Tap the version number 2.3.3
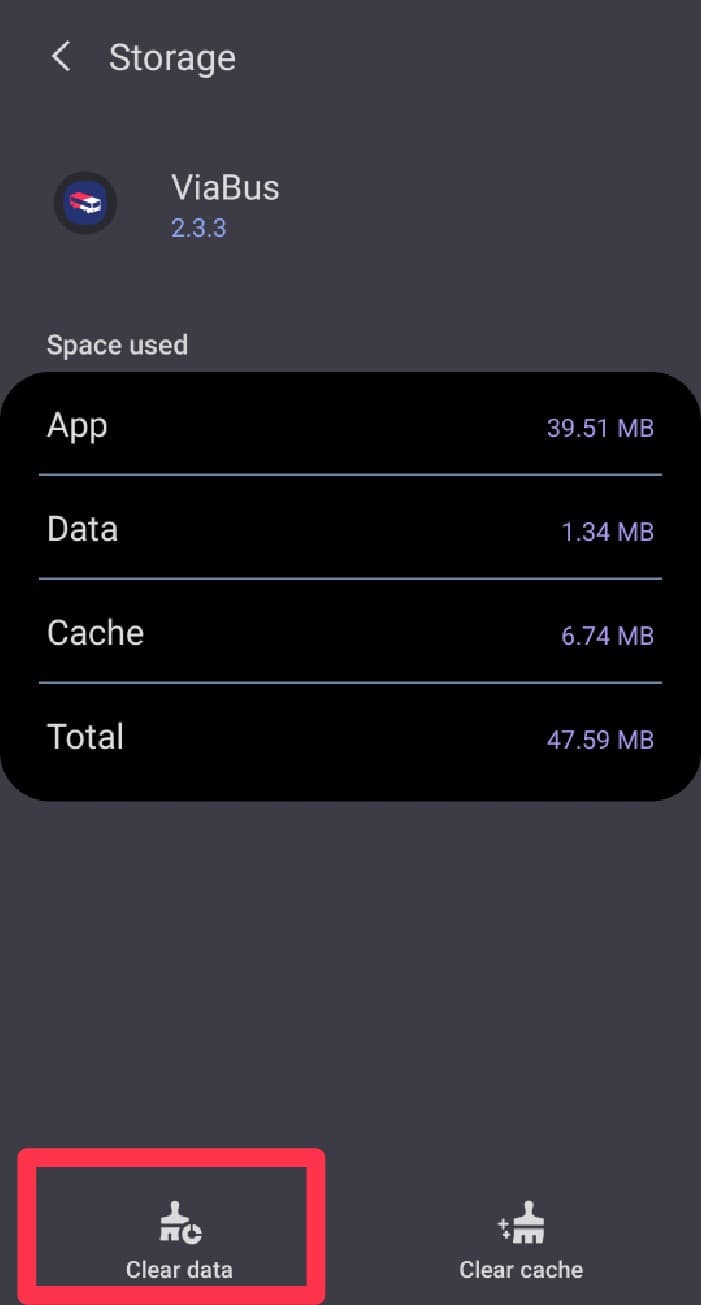701x1305 pixels. pyautogui.click(x=199, y=228)
